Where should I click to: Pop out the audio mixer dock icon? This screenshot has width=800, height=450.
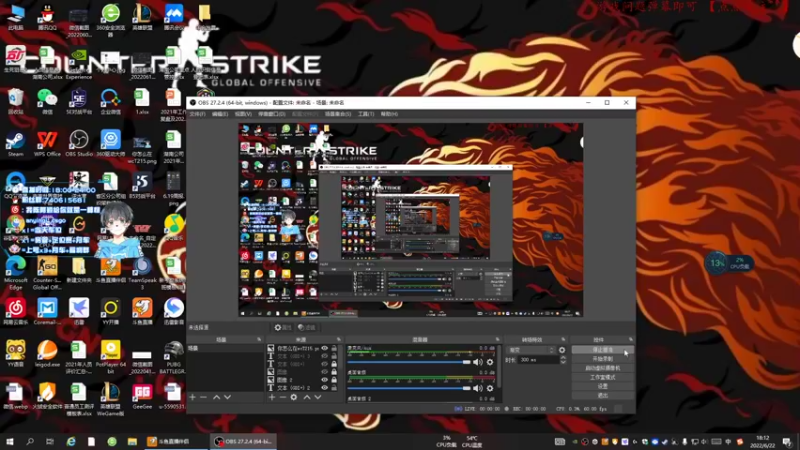(x=497, y=340)
